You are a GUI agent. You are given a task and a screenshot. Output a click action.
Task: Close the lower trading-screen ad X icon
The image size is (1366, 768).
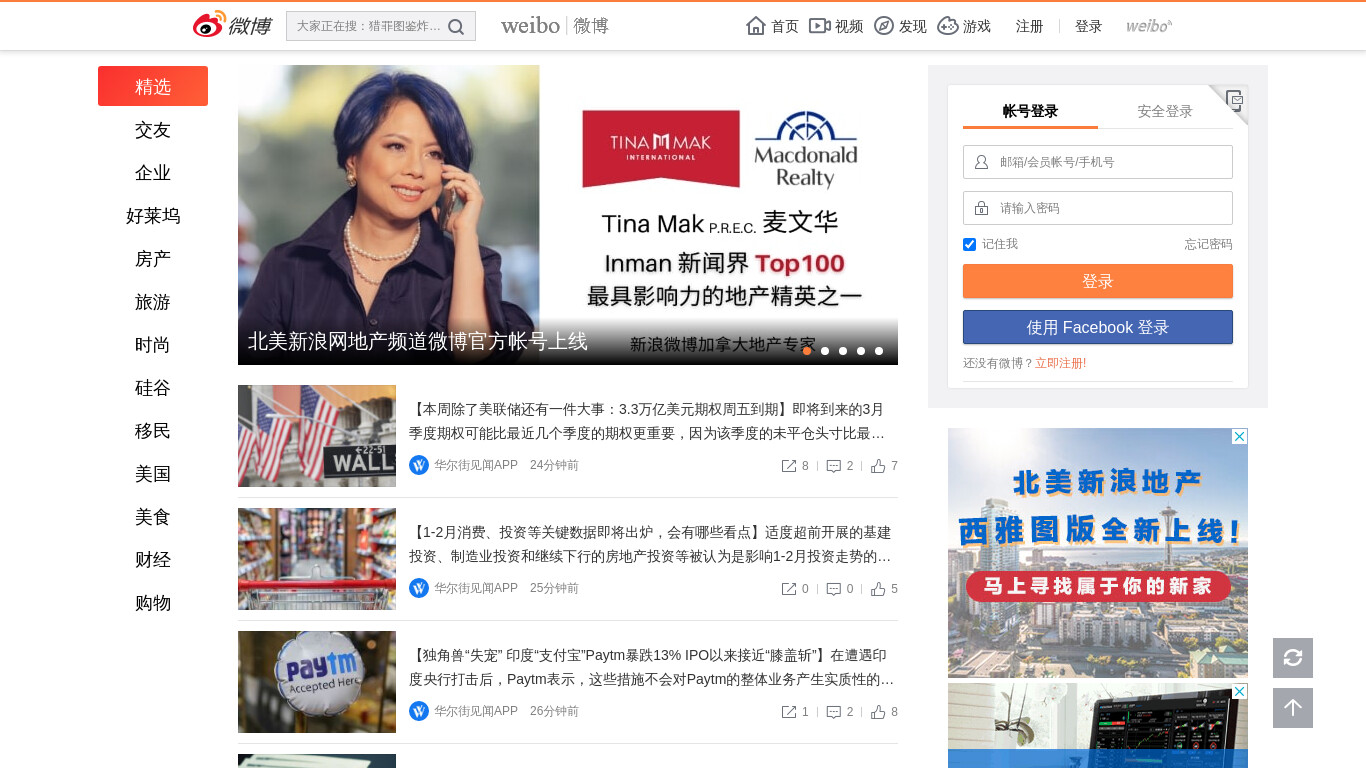pyautogui.click(x=1240, y=691)
